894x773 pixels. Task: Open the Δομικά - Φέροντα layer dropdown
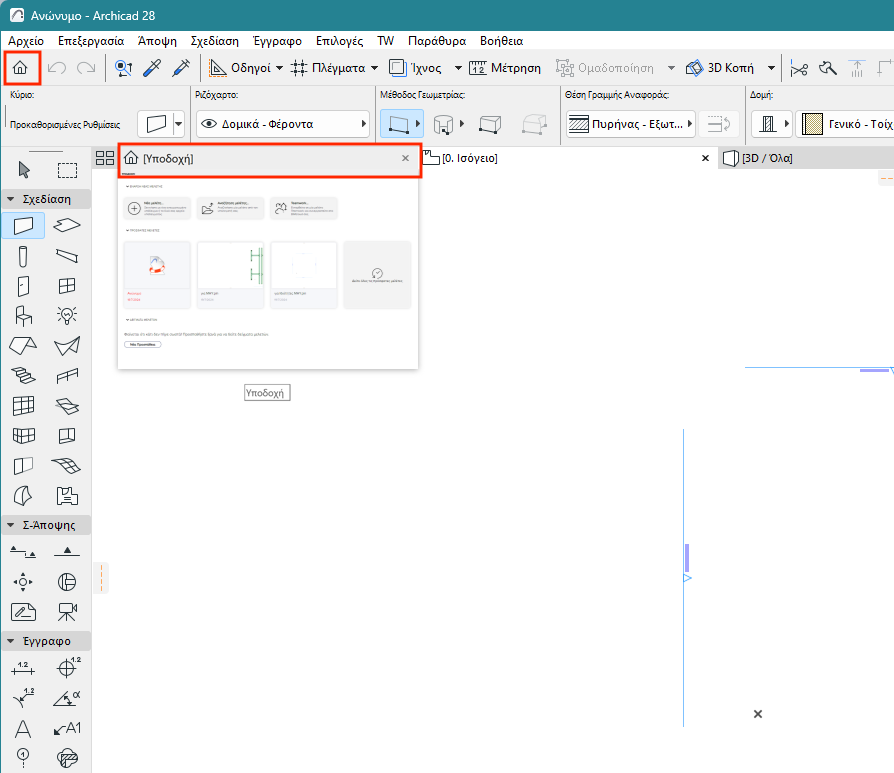point(283,124)
